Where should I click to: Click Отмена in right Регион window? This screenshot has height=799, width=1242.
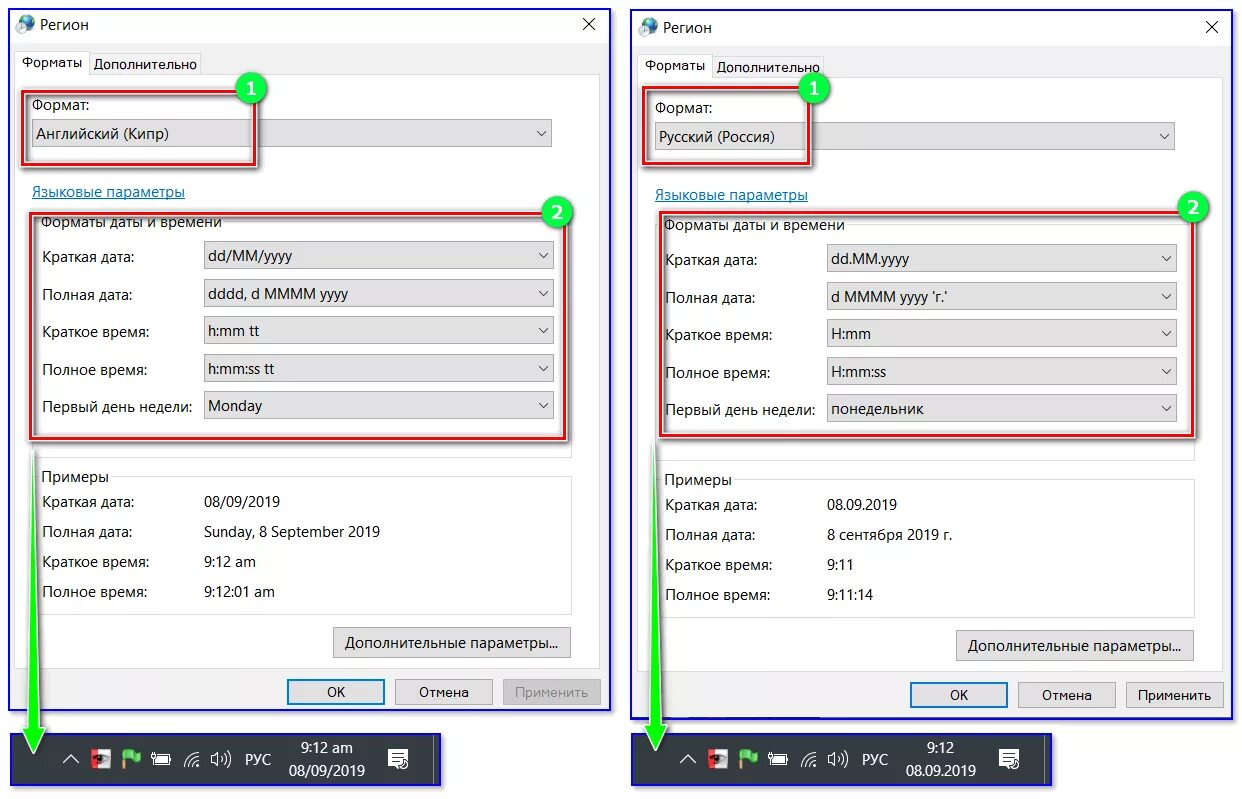point(1067,695)
